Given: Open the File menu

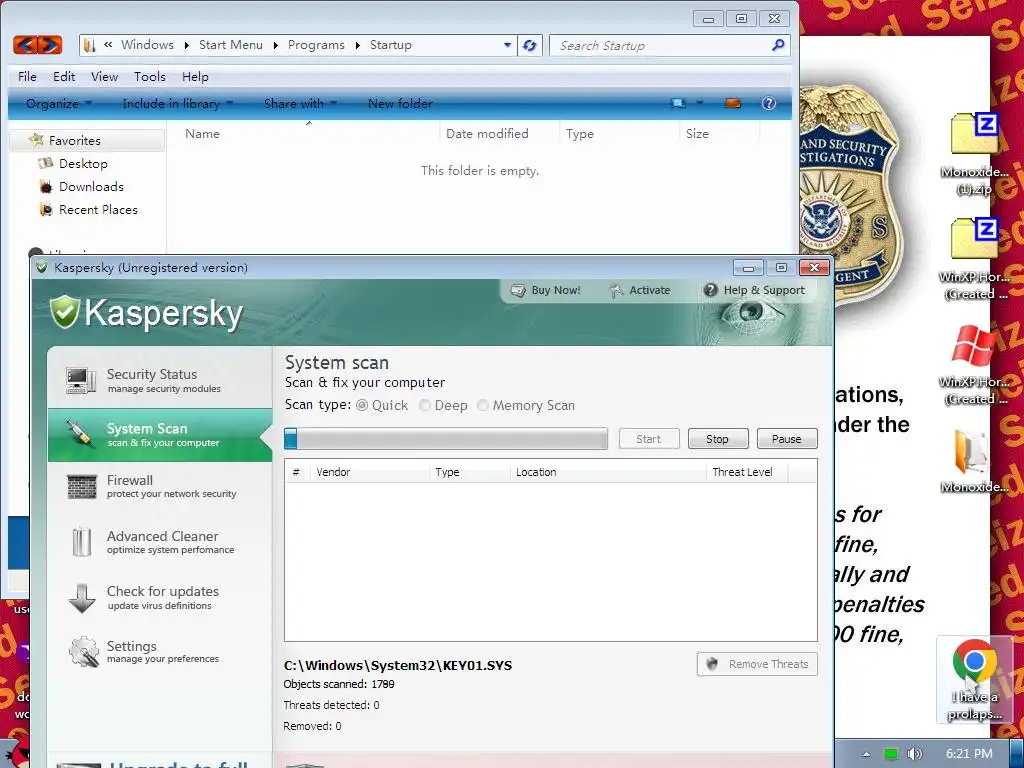Looking at the screenshot, I should 27,76.
